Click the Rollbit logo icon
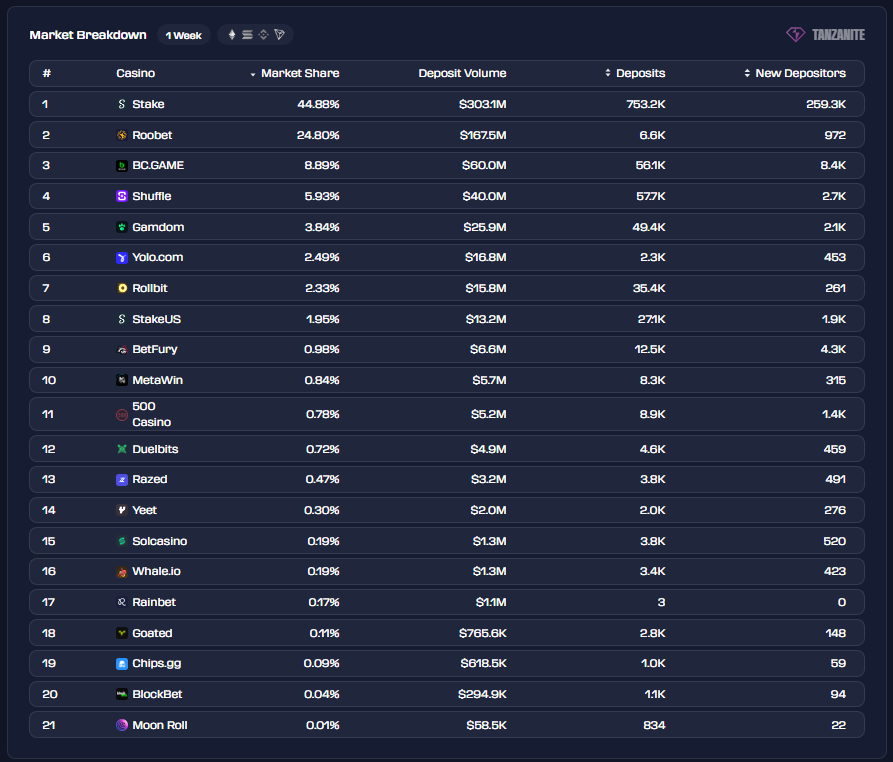 point(122,288)
